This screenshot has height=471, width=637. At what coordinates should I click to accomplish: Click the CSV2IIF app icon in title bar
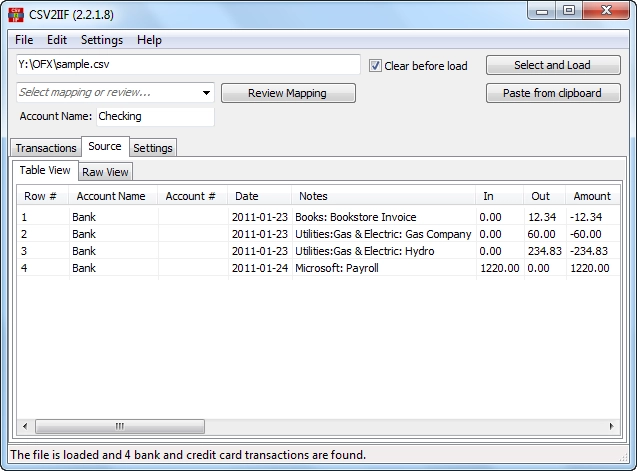click(x=16, y=15)
